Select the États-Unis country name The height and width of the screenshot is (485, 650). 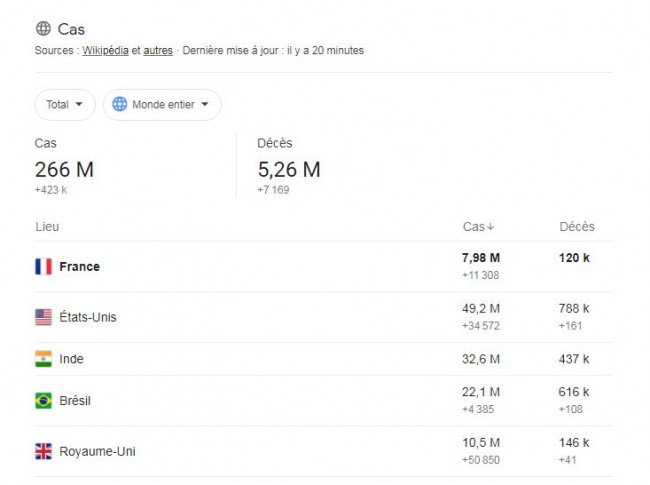pos(88,317)
